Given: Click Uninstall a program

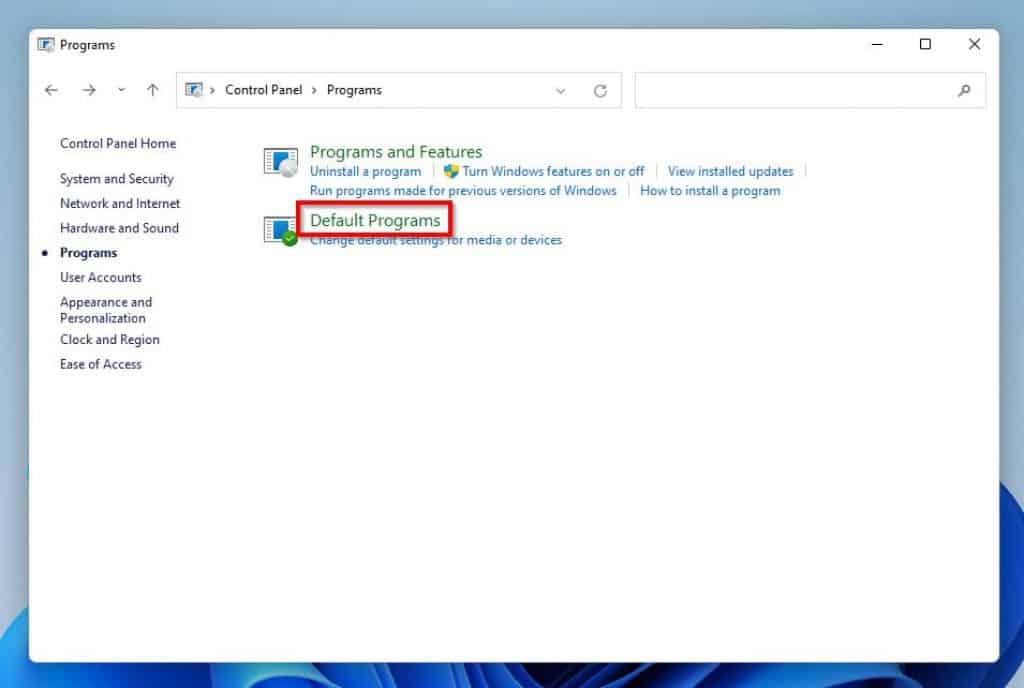Looking at the screenshot, I should click(x=366, y=172).
